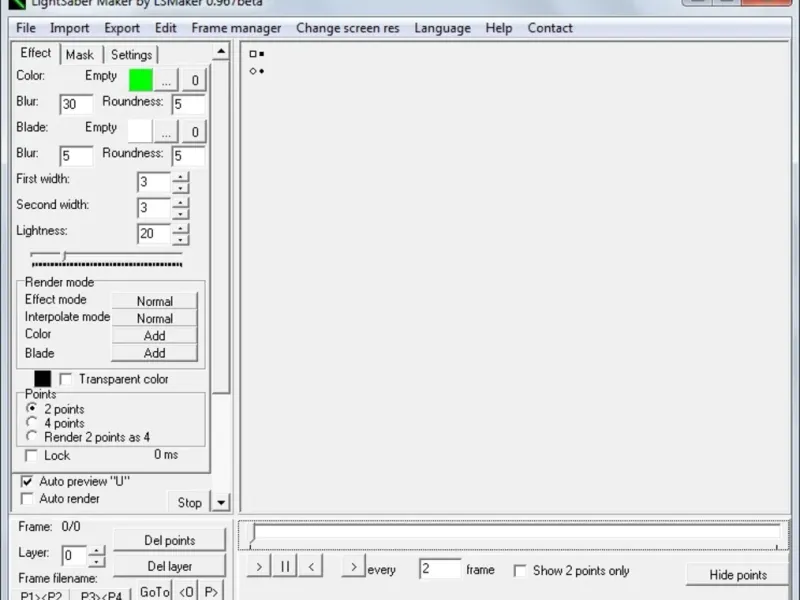Increase Second width with up arrow

coord(180,203)
